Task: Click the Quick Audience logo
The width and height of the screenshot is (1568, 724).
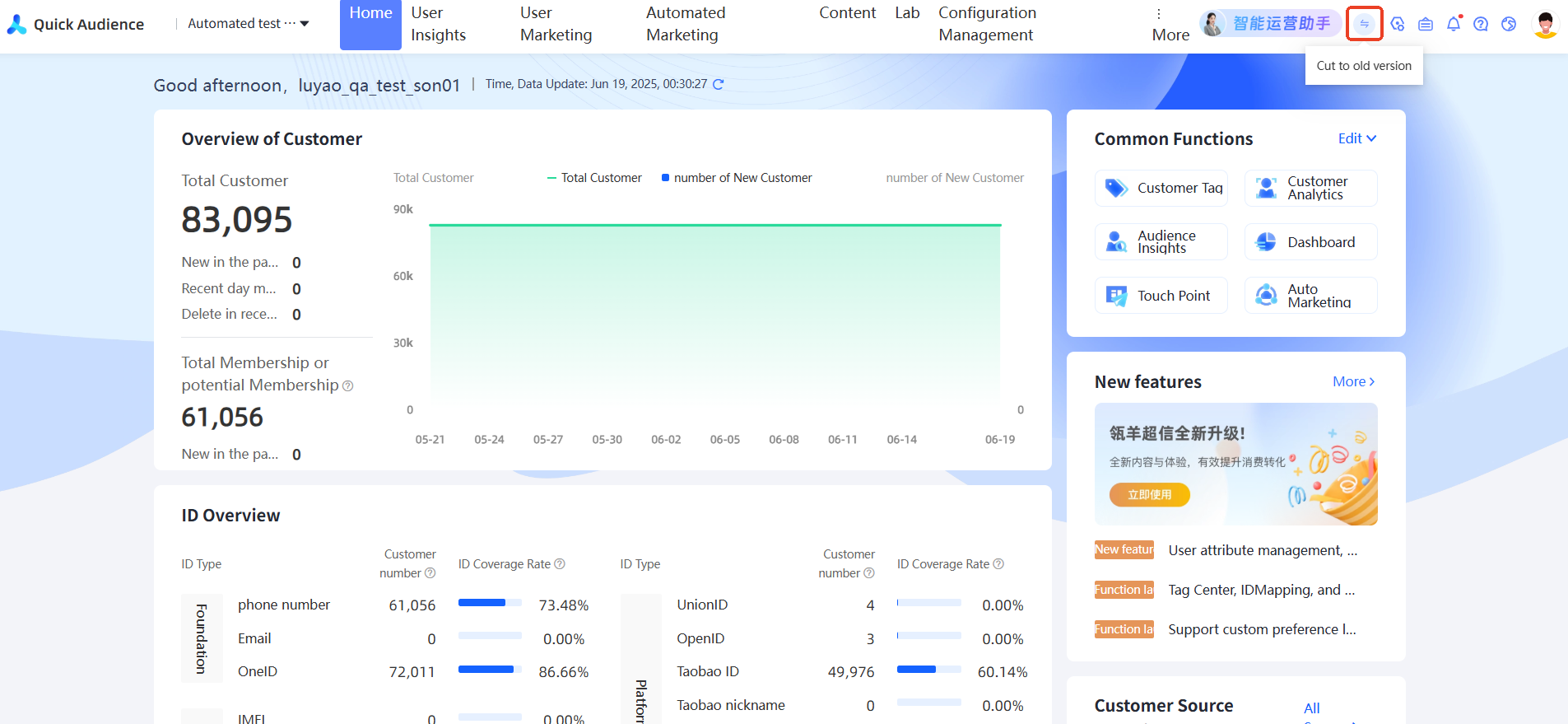Action: (76, 25)
